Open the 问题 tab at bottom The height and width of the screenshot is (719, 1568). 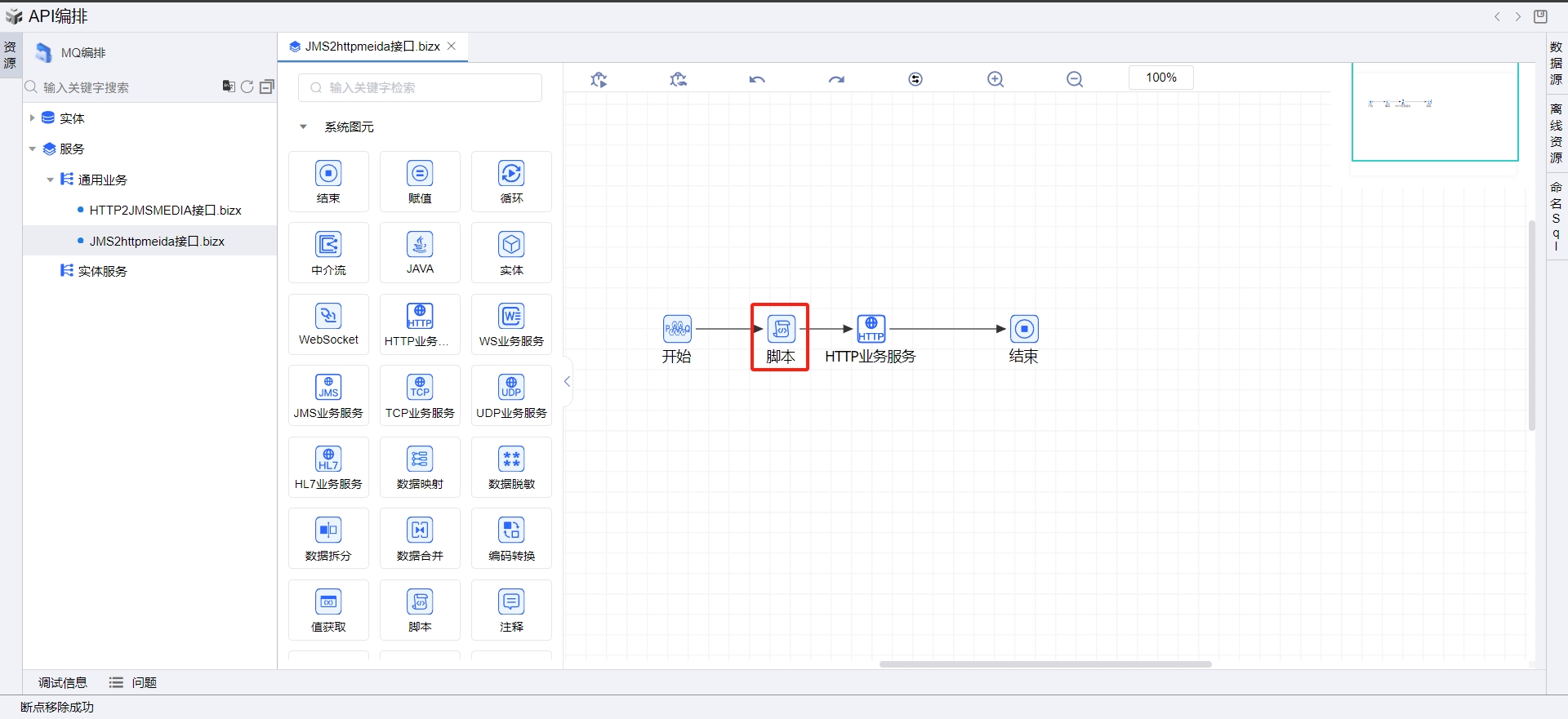[x=144, y=683]
